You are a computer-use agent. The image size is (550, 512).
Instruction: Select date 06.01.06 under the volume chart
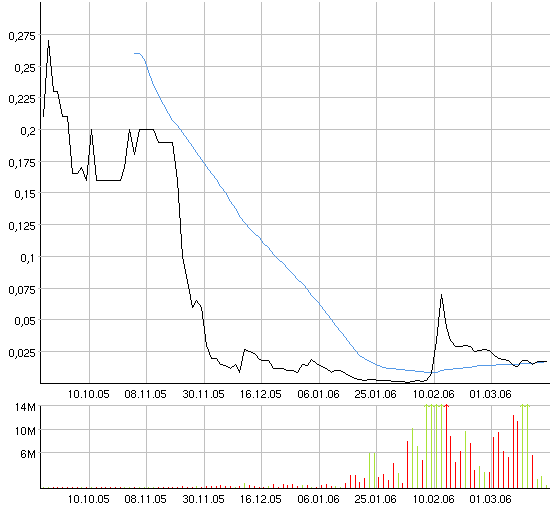(x=318, y=499)
